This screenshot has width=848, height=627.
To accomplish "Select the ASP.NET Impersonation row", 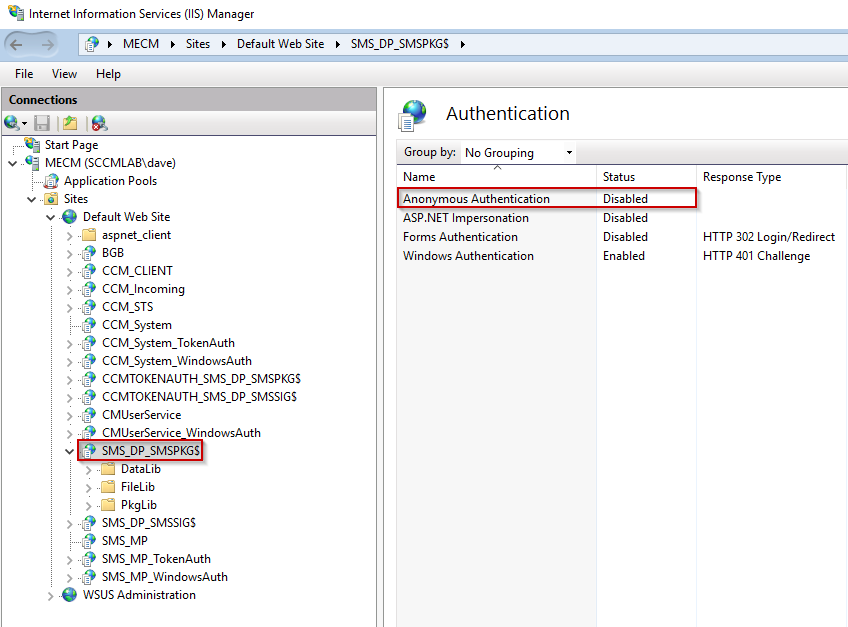I will tap(622, 217).
